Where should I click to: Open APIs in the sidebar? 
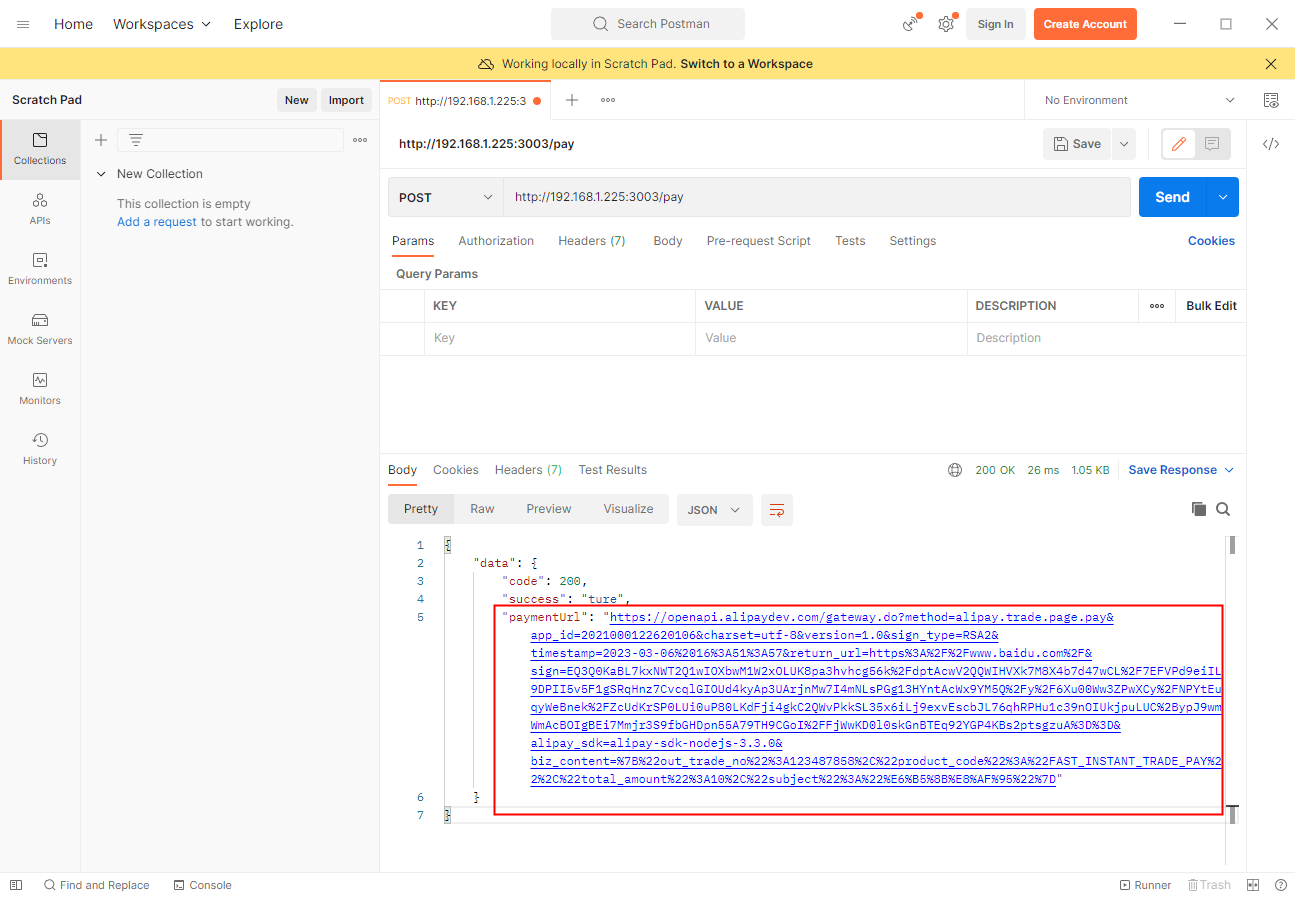pyautogui.click(x=40, y=209)
